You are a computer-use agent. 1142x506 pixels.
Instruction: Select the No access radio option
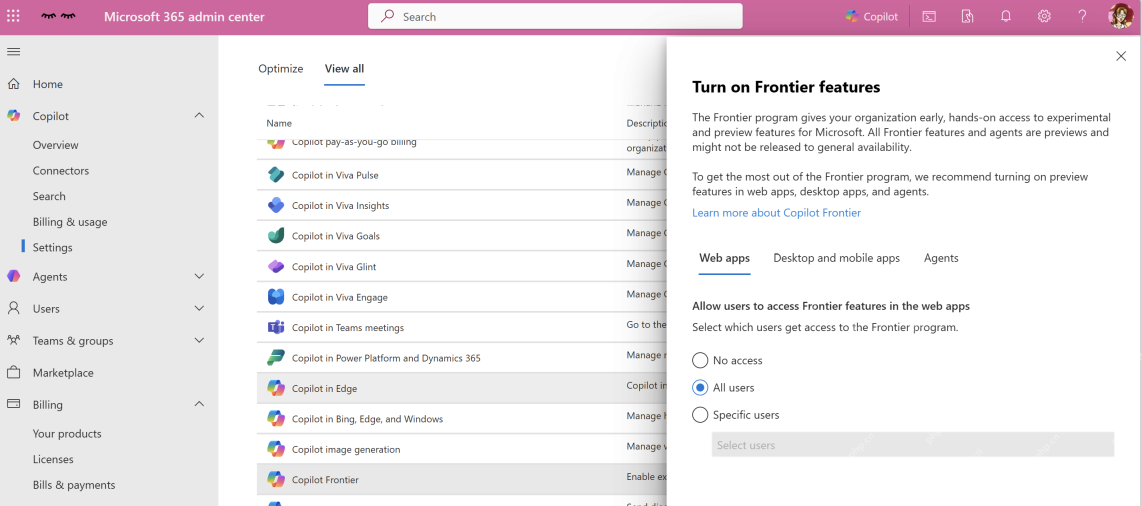point(700,360)
